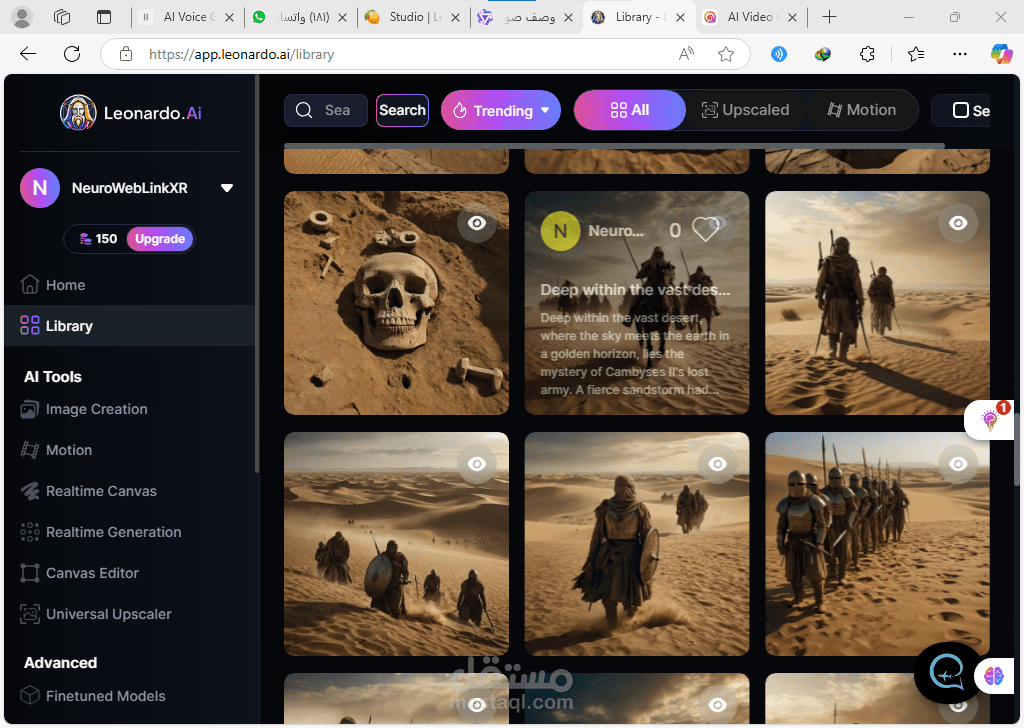Open browser extensions puzzle icon

[867, 54]
